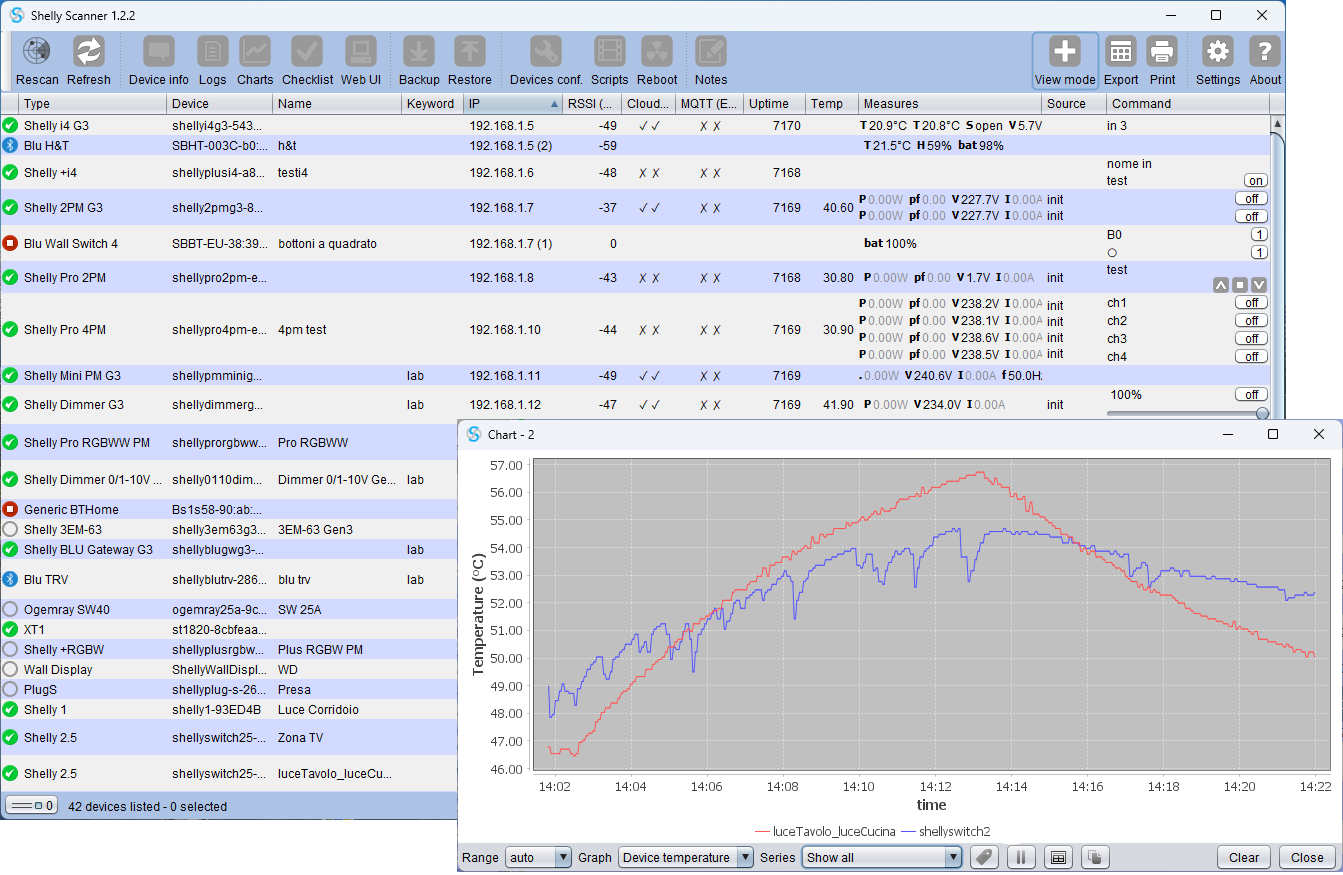
Task: Open the Settings gear
Action: tap(1217, 61)
